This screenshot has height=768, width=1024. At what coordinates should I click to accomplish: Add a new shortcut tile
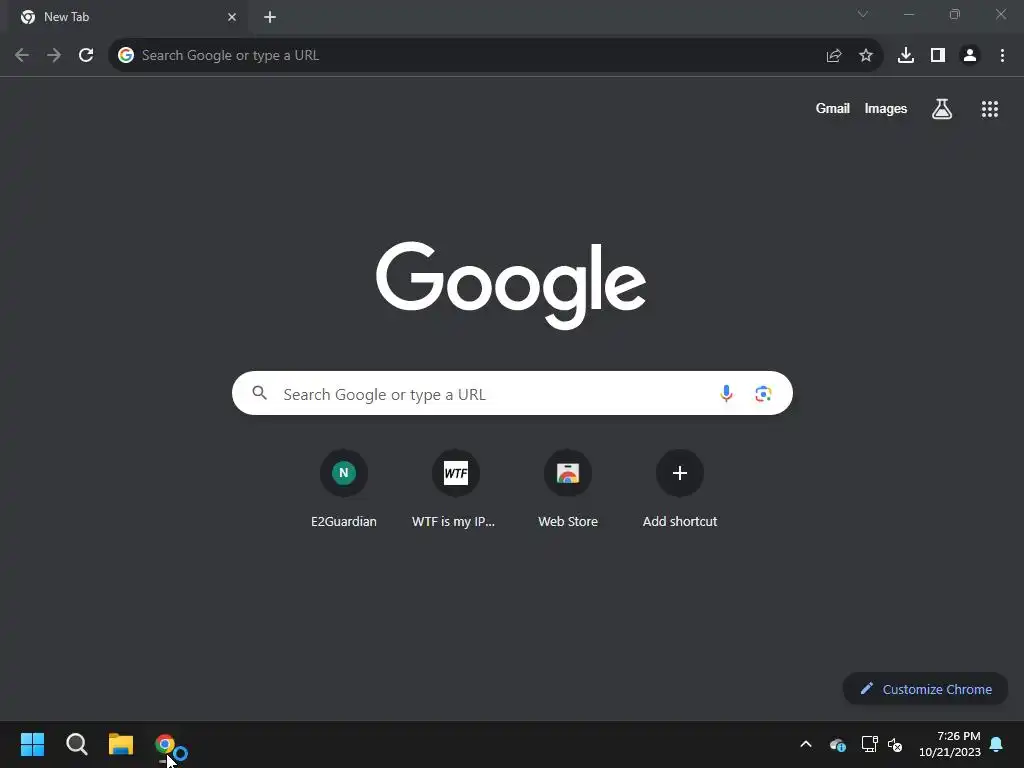click(x=680, y=488)
